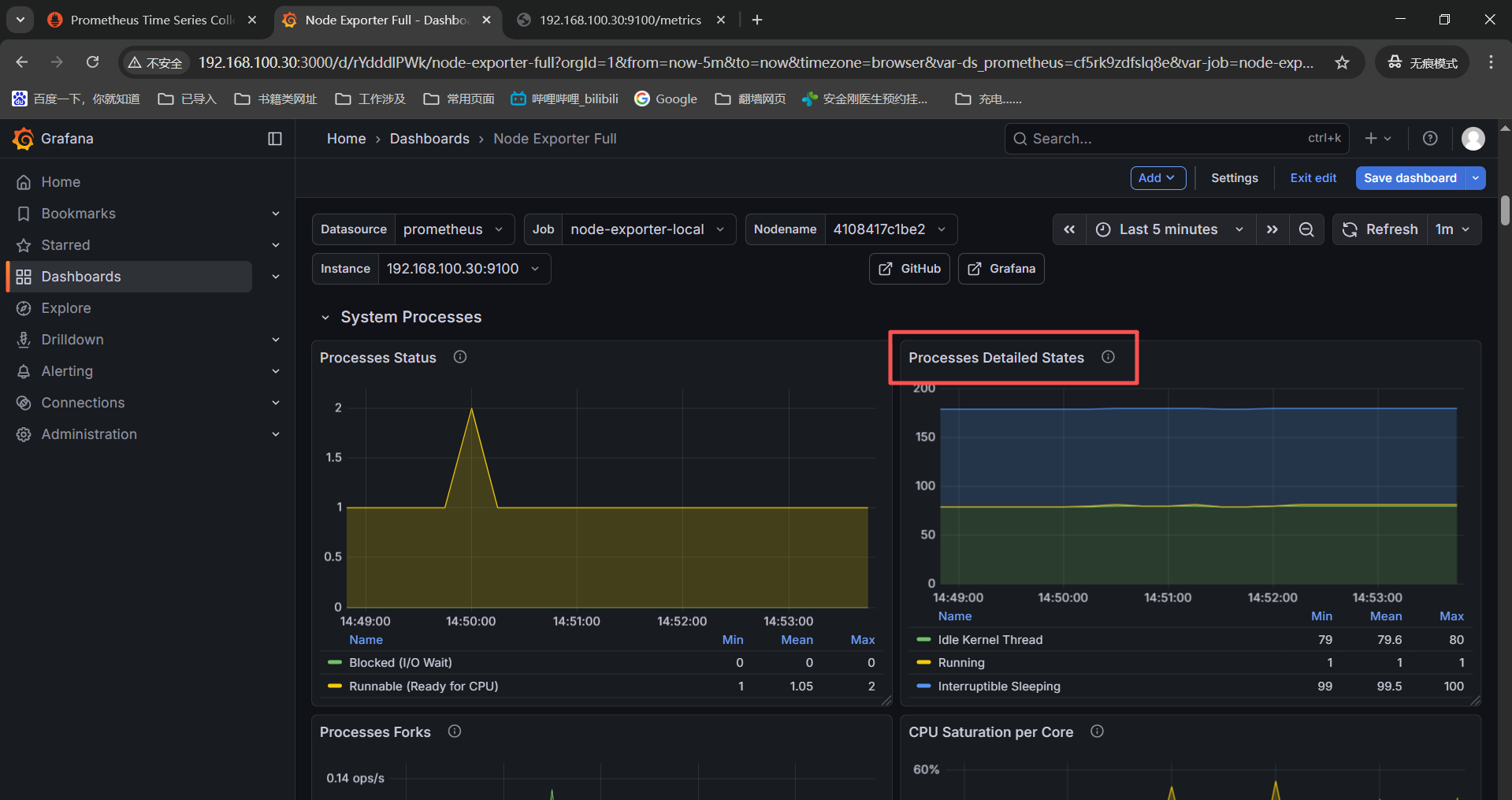The width and height of the screenshot is (1512, 800).
Task: Open Dashboards in the sidebar
Action: click(x=81, y=277)
